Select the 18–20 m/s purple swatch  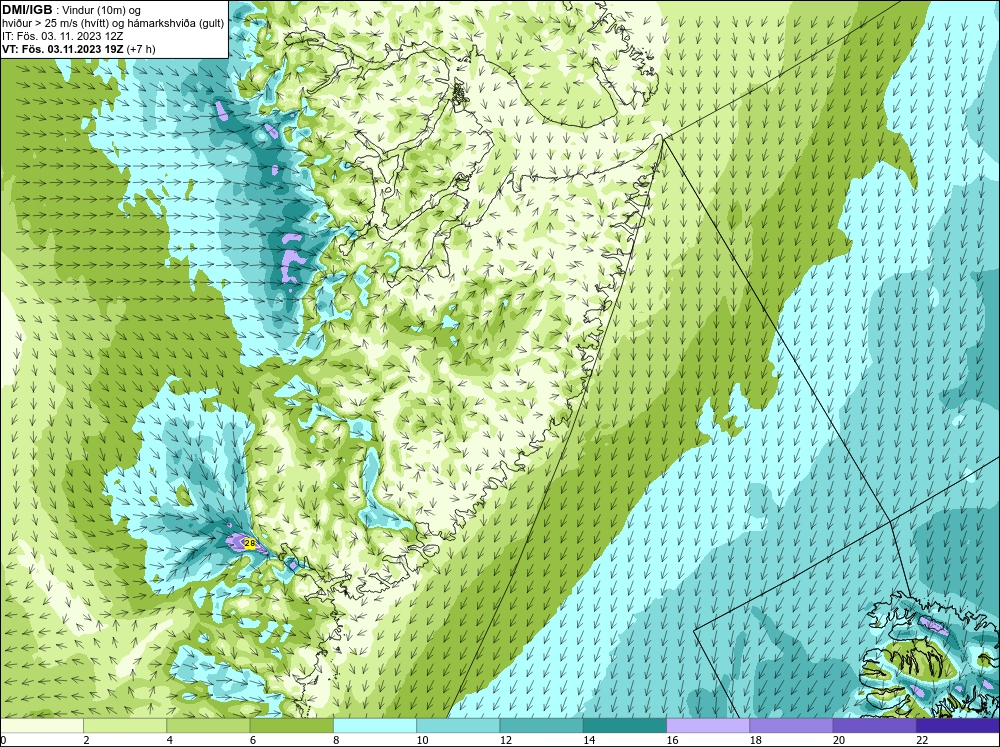[791, 725]
